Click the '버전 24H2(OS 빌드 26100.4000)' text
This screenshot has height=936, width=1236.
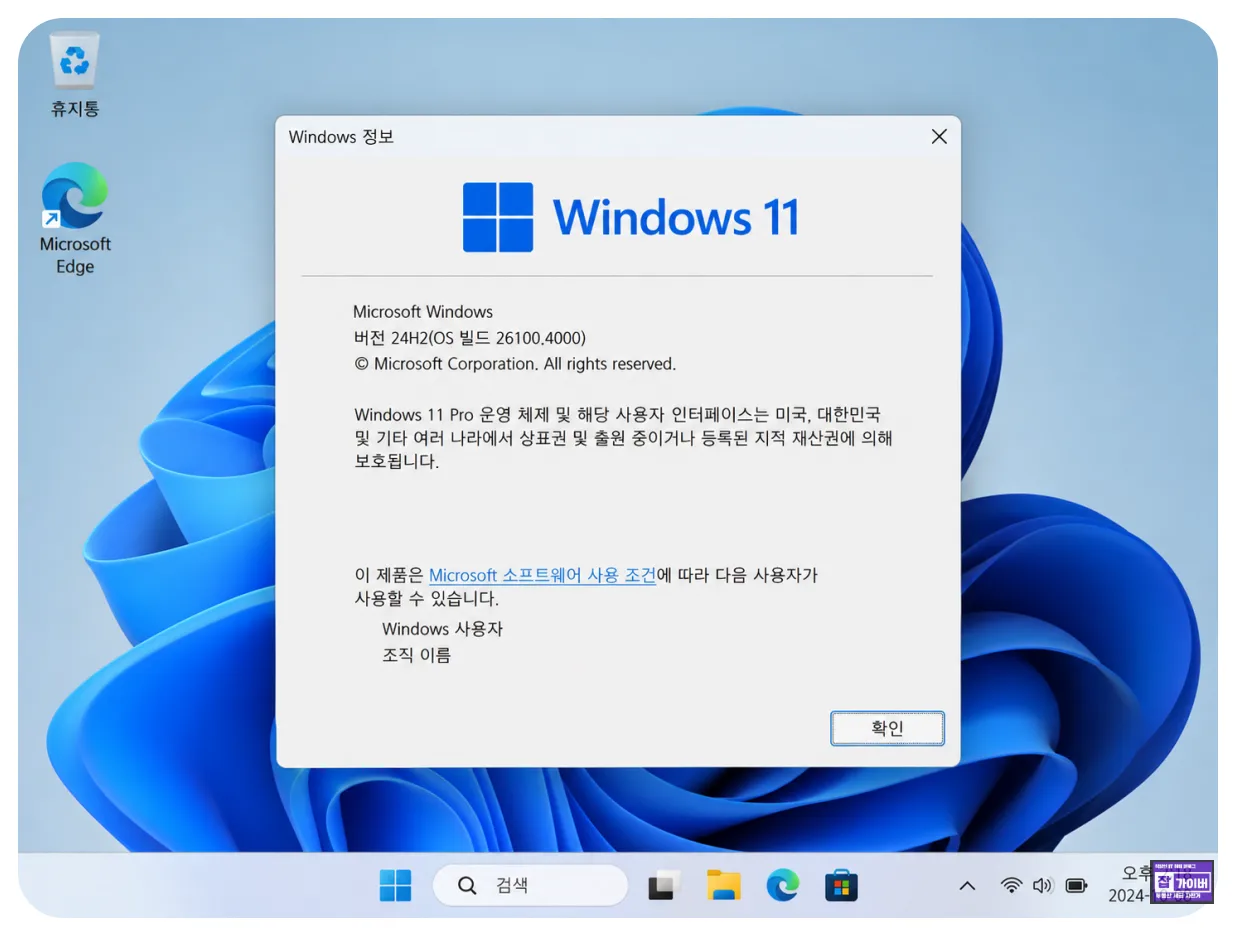[469, 338]
